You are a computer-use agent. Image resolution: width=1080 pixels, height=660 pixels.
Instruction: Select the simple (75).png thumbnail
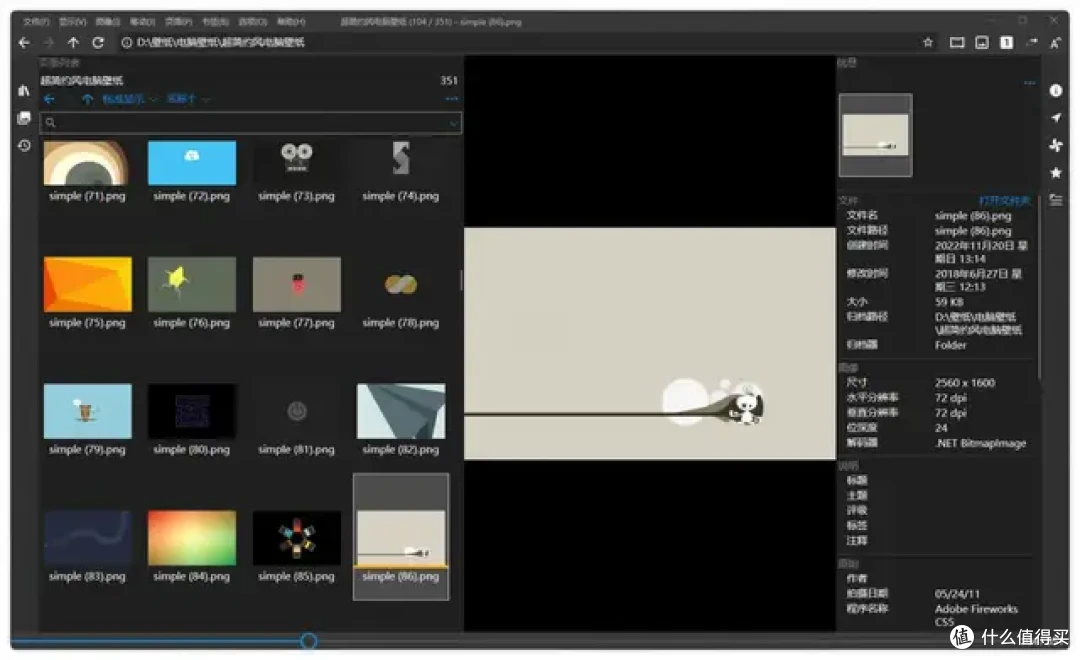(88, 285)
